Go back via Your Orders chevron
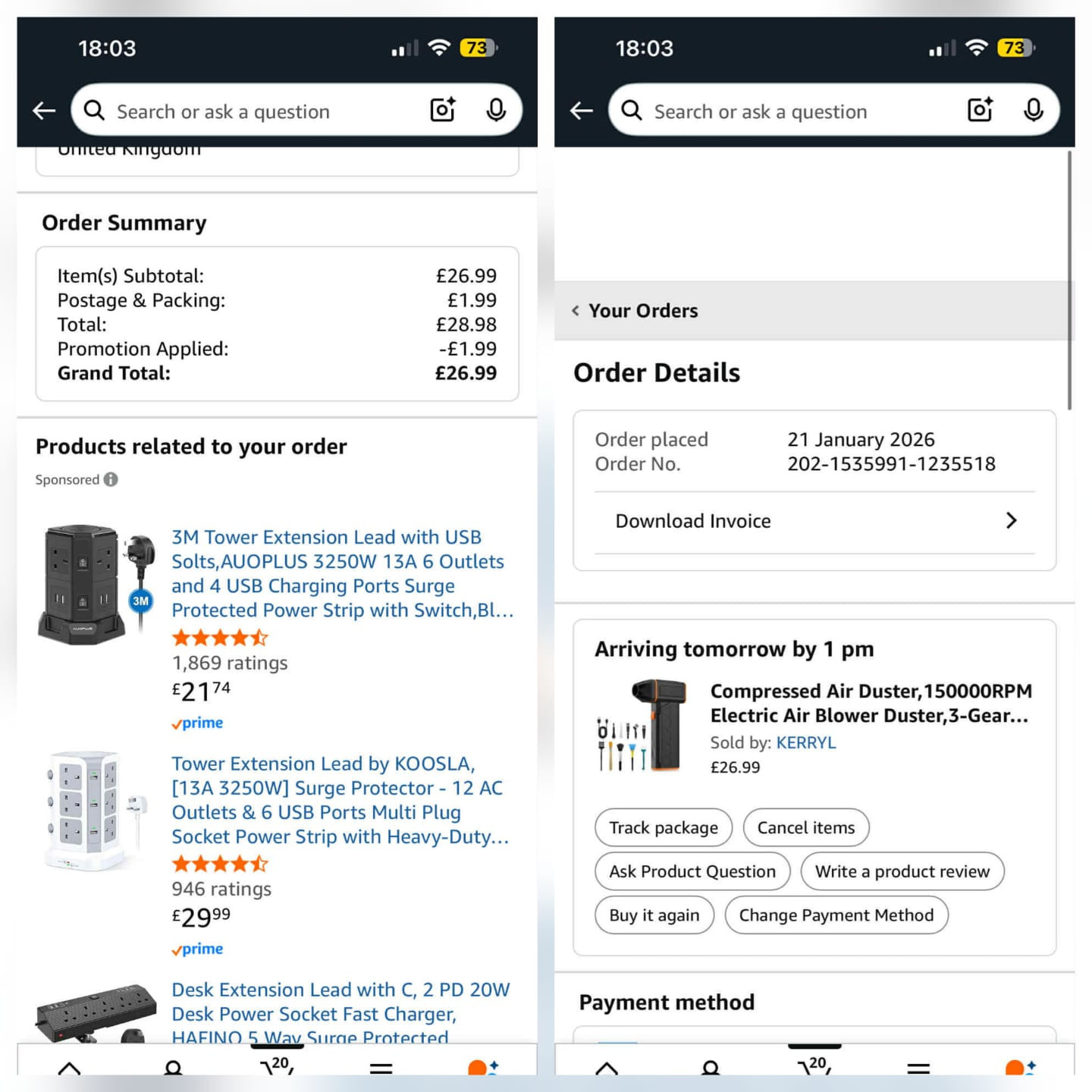Screen dimensions: 1092x1092 576,310
